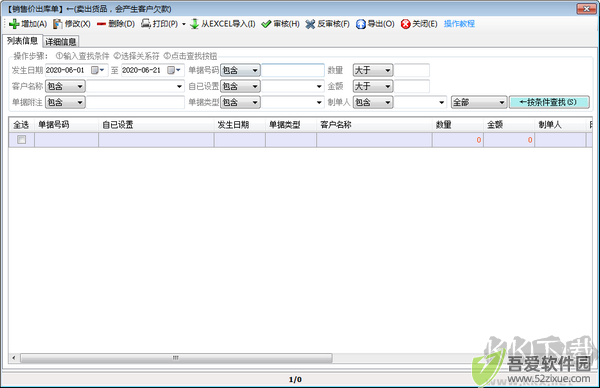600x388 pixels.
Task: Open the 客户名称 relation dropdown
Action: 65,86
